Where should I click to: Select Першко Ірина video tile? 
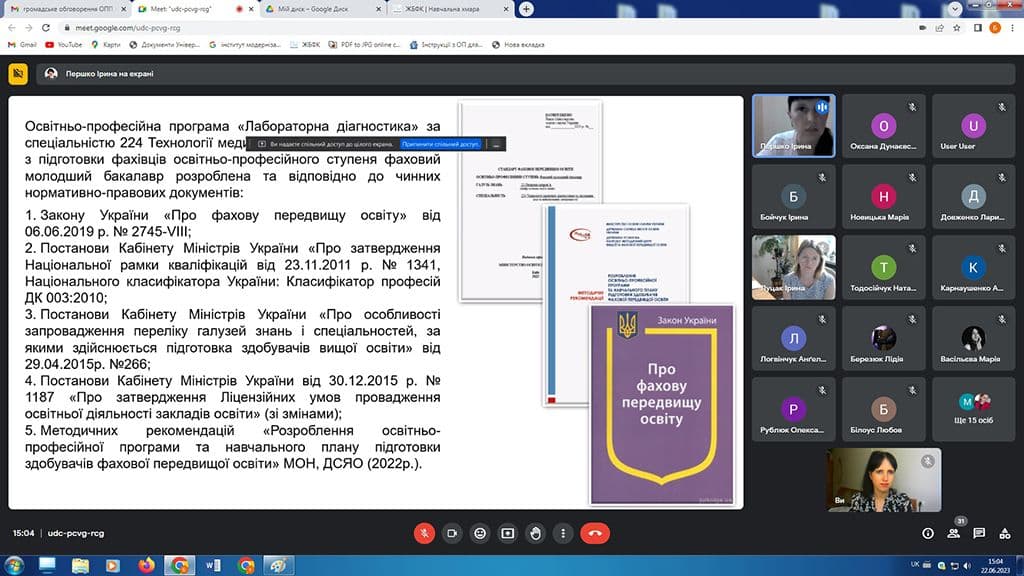point(793,125)
